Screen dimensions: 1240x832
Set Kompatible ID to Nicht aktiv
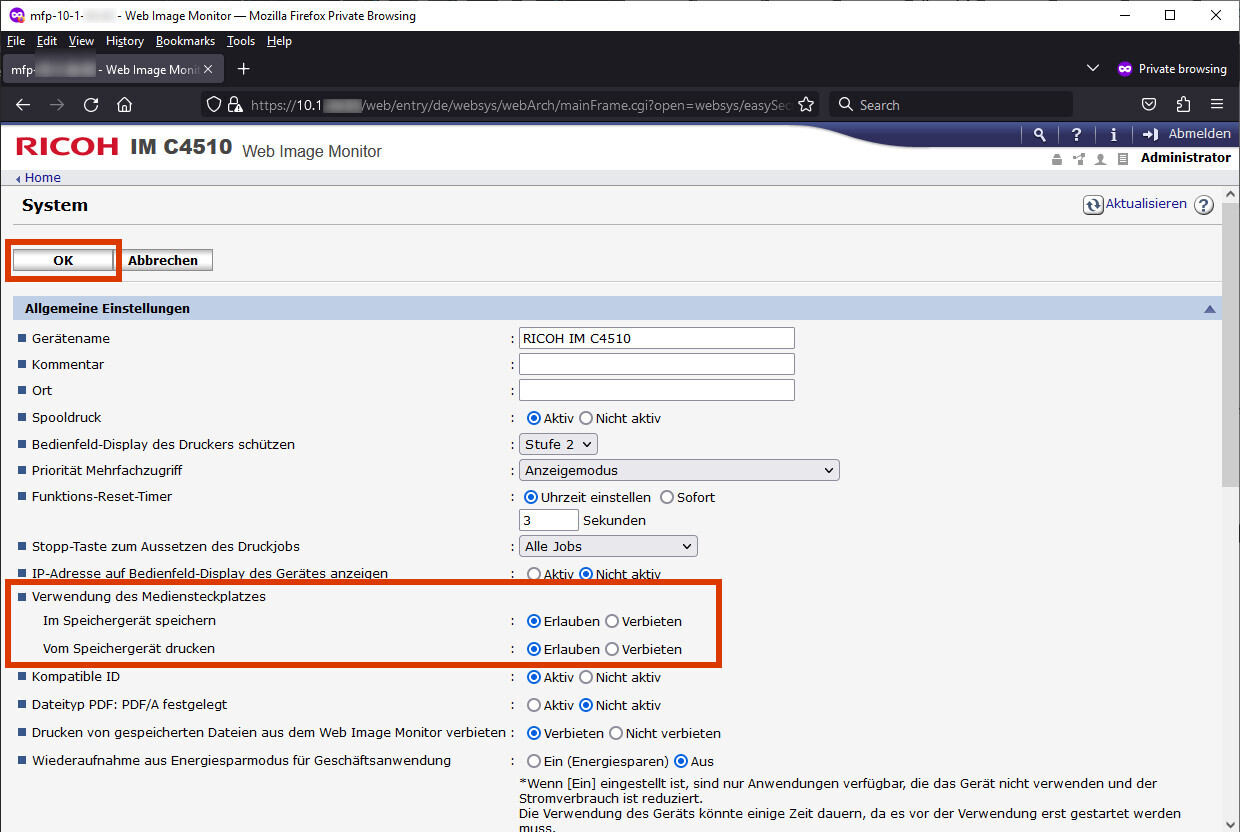[x=586, y=677]
